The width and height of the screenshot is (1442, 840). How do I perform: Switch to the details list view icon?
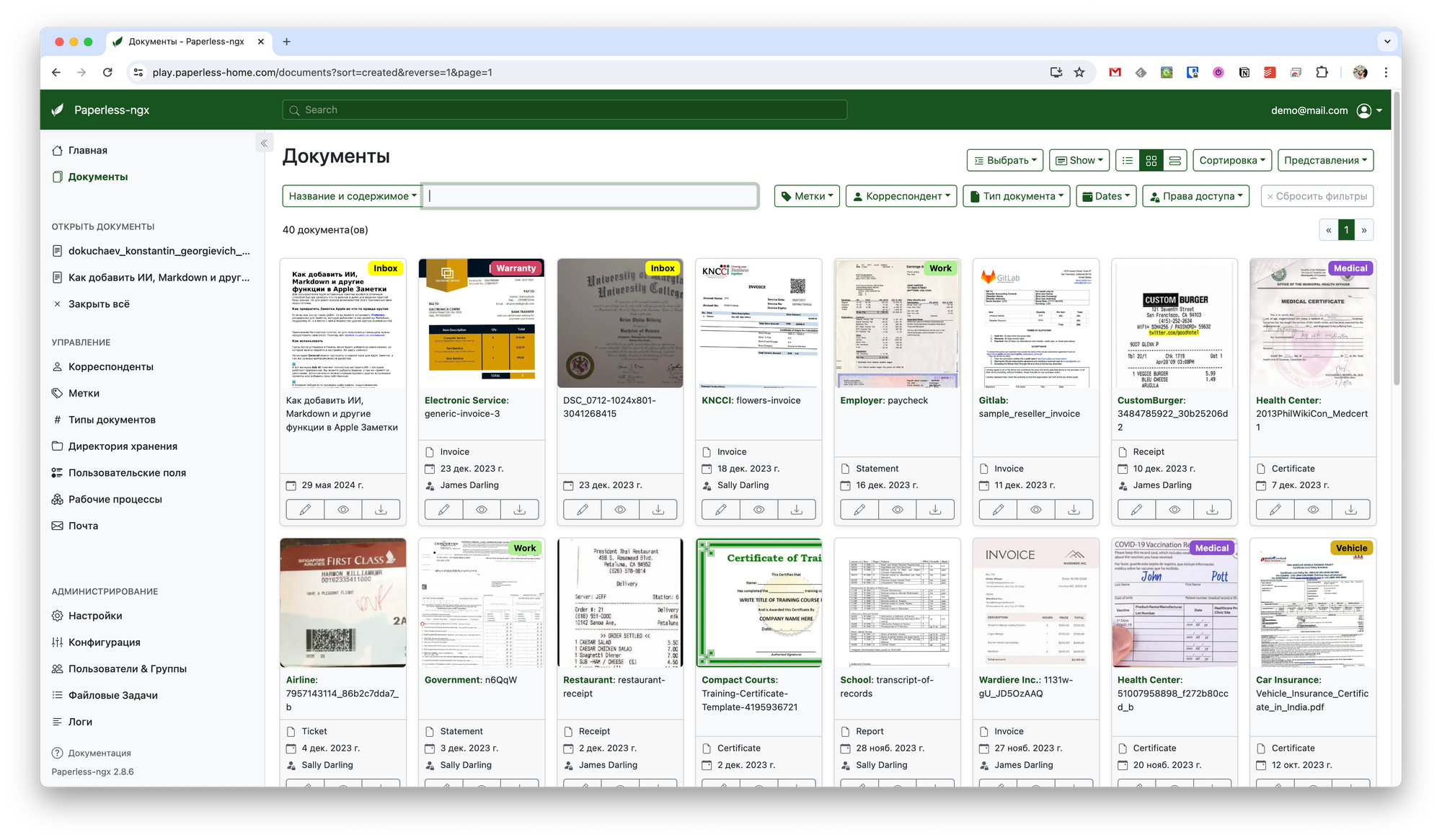[1128, 161]
